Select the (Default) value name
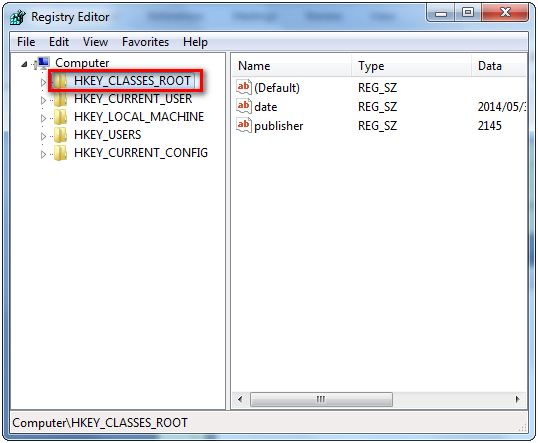 (277, 88)
